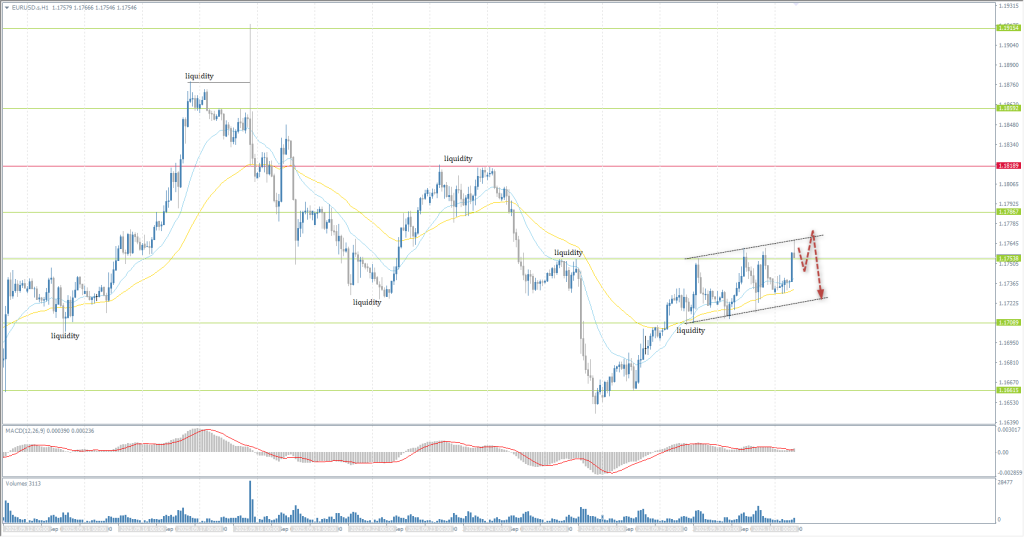
Task: Click the MACD(12,26,9) indicator label
Action: 30,430
